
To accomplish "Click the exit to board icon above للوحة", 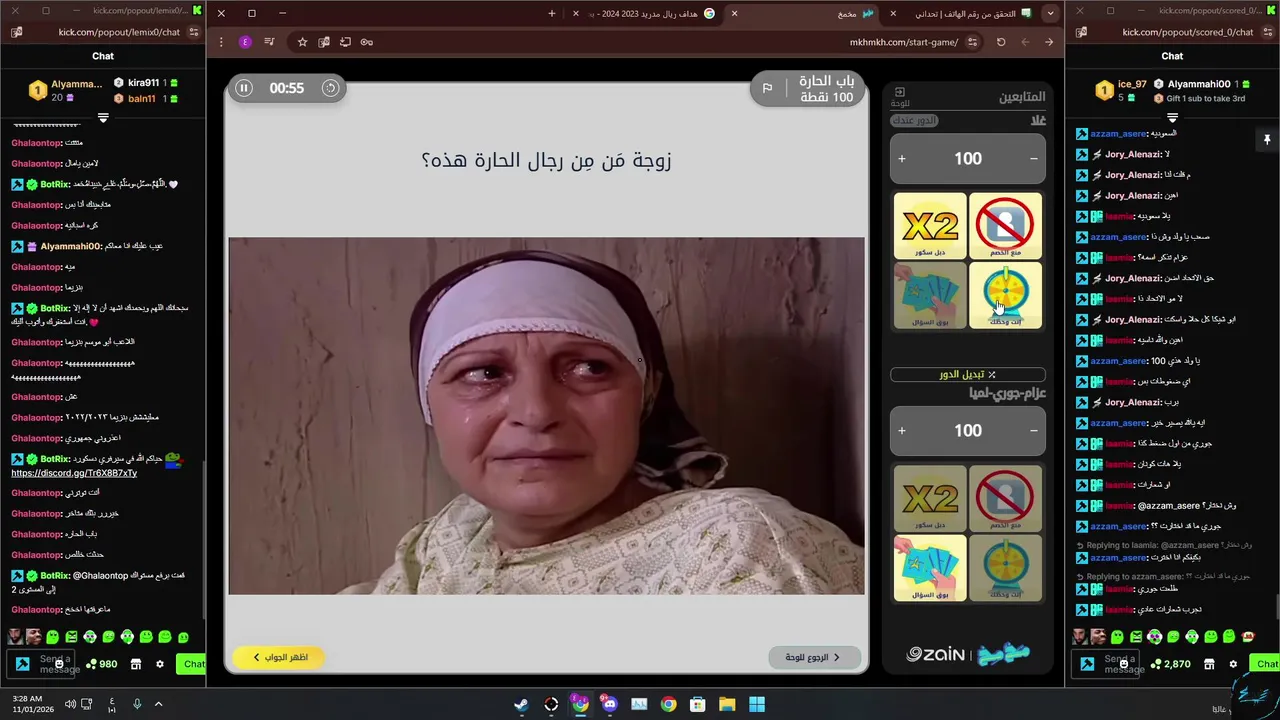I will point(899,93).
